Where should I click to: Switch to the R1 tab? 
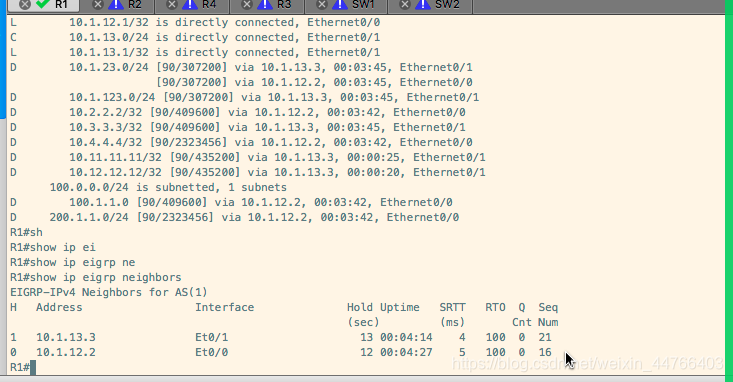coord(61,5)
